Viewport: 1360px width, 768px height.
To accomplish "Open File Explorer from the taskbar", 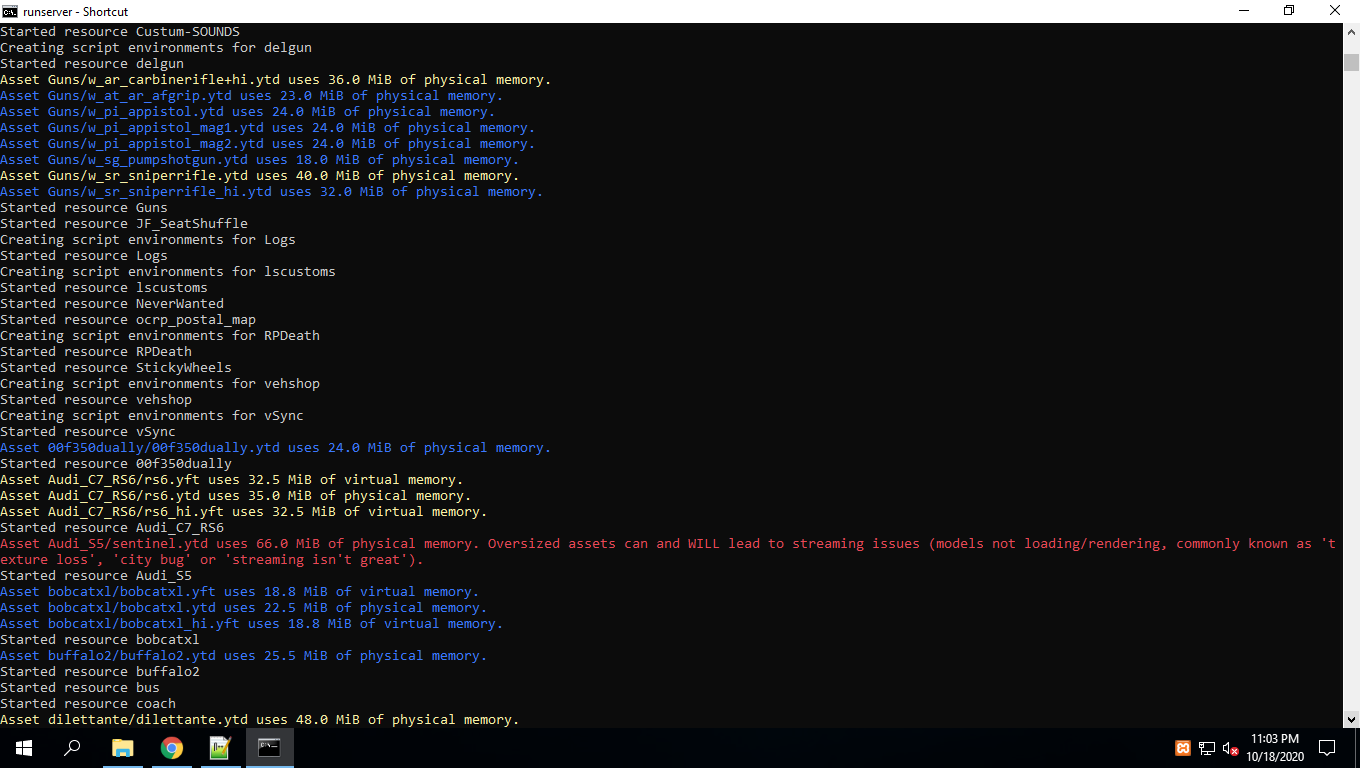I will point(122,748).
